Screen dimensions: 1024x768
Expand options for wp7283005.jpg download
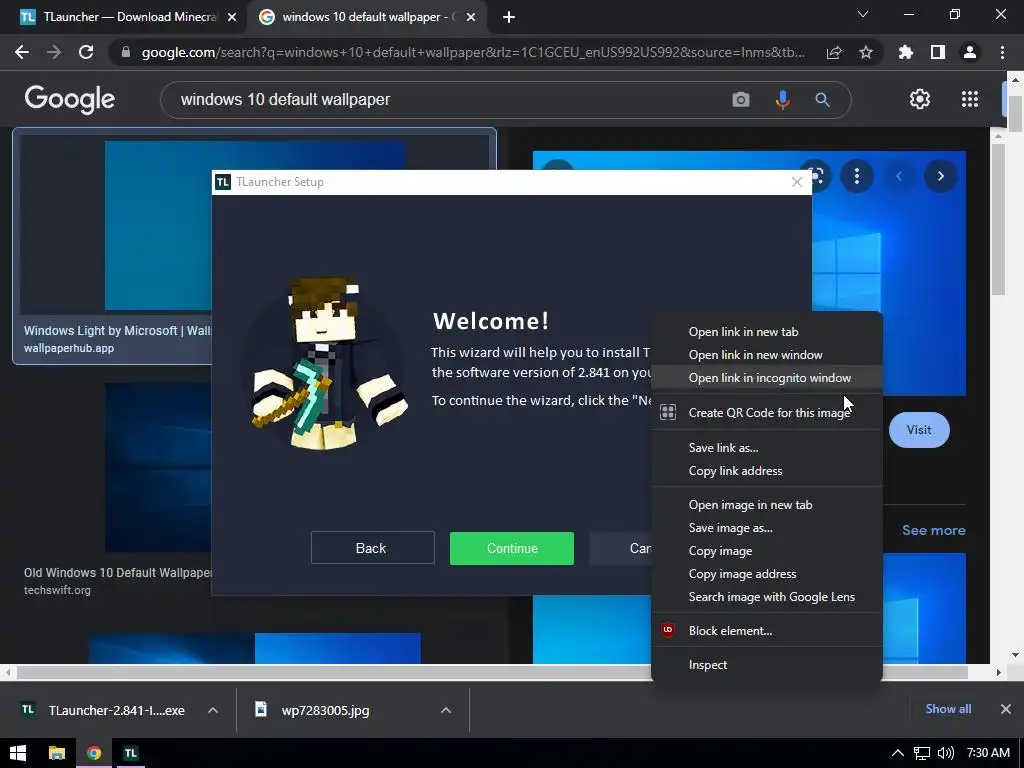(445, 710)
